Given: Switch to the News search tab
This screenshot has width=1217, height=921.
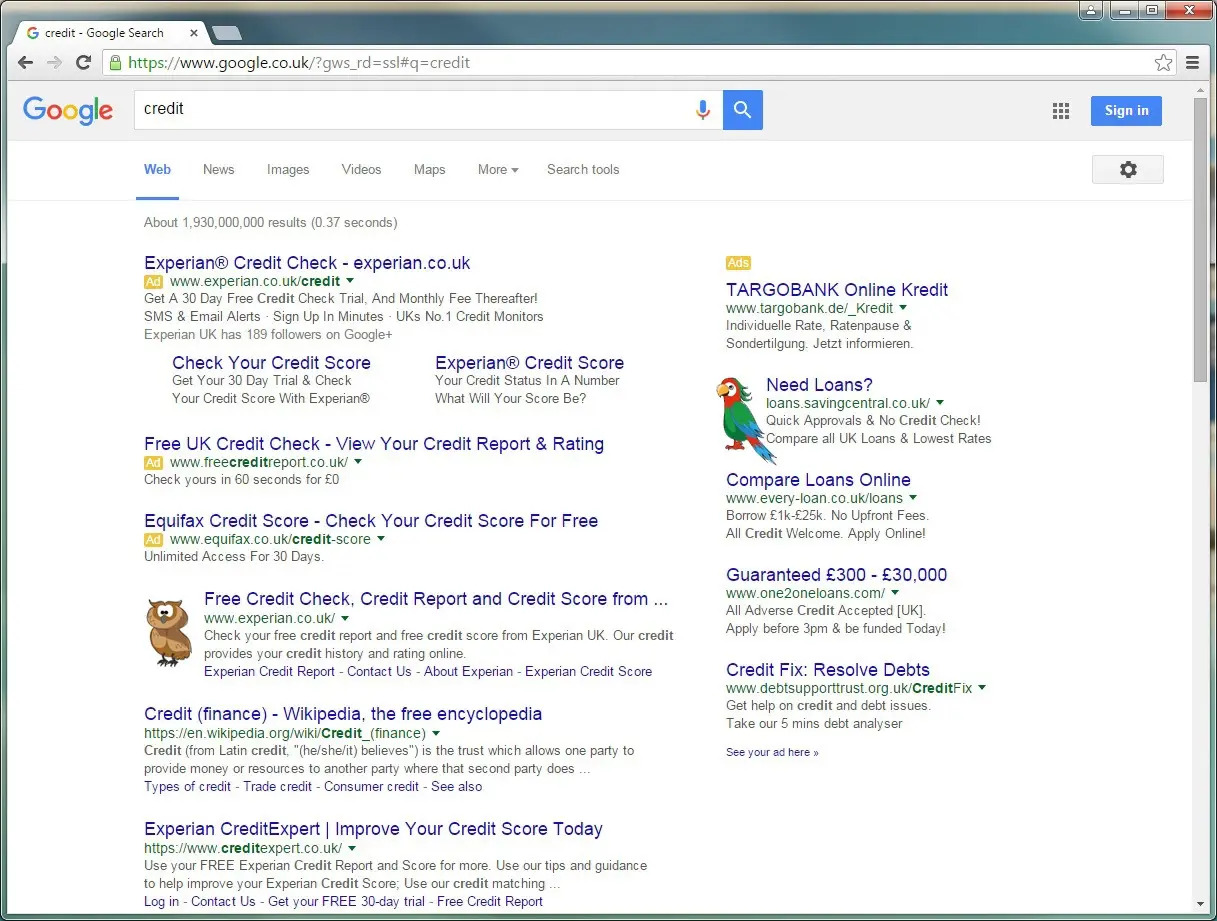Looking at the screenshot, I should tap(218, 169).
